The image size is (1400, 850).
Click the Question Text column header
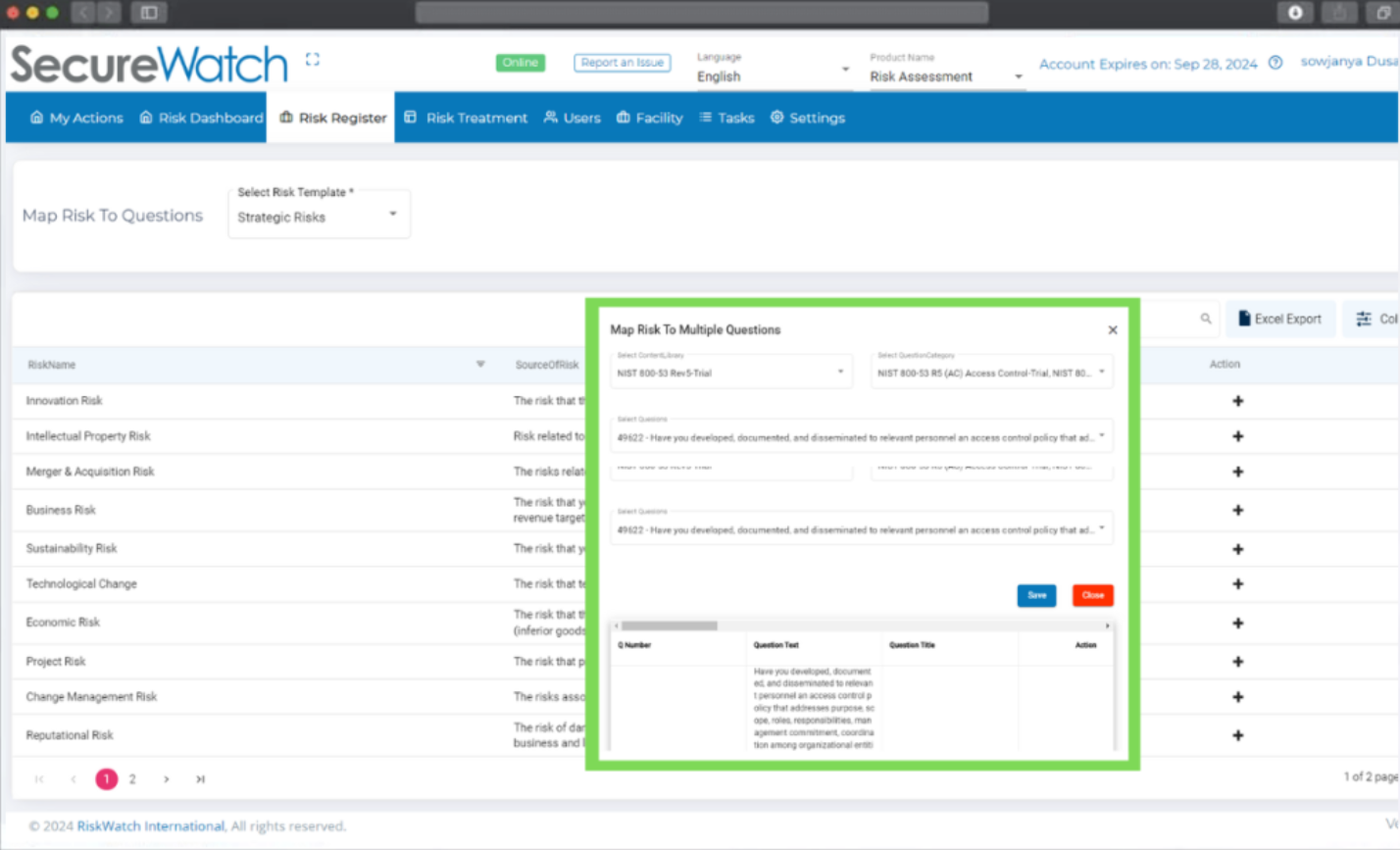point(775,645)
